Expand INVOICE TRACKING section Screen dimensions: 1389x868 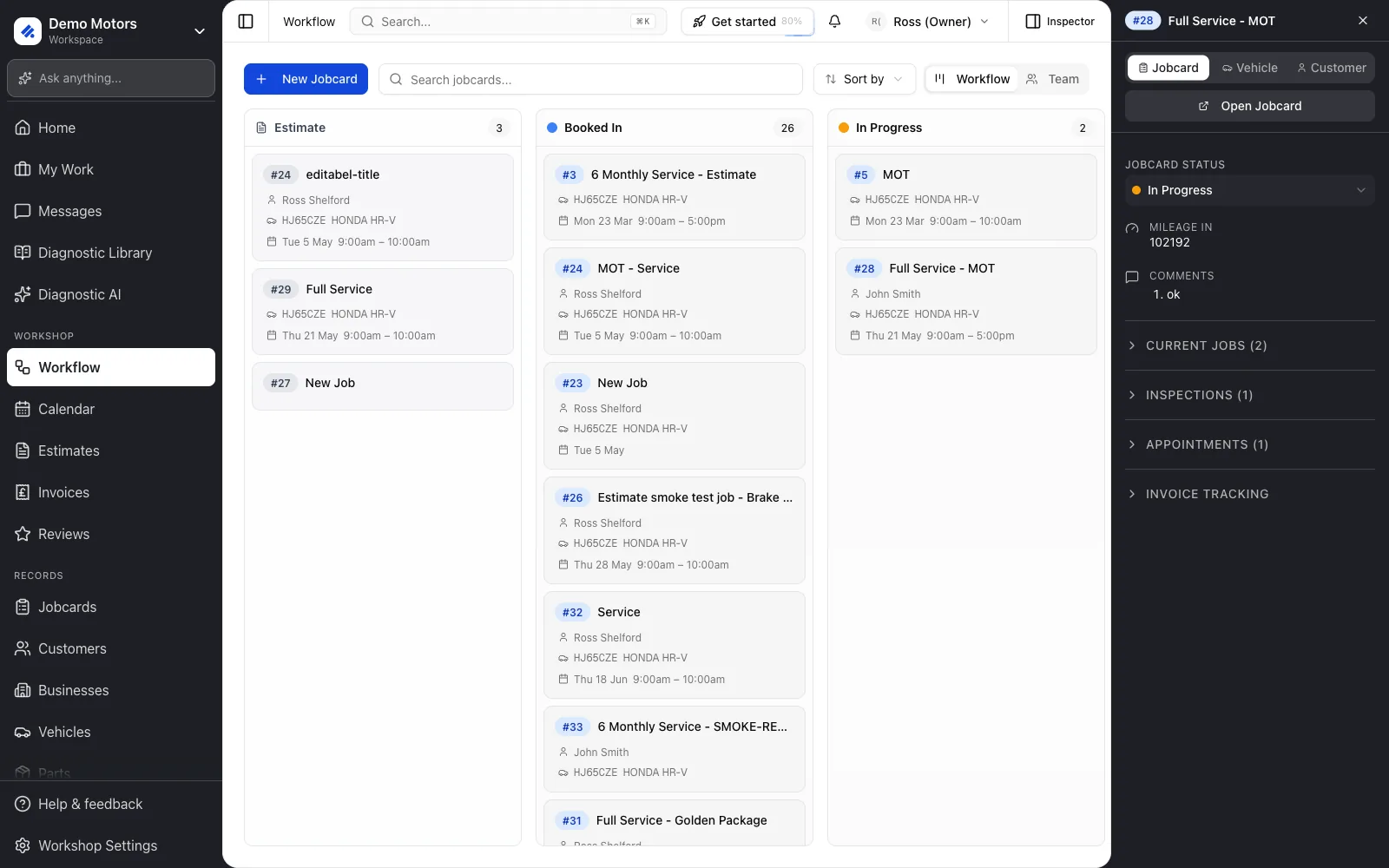(x=1250, y=494)
